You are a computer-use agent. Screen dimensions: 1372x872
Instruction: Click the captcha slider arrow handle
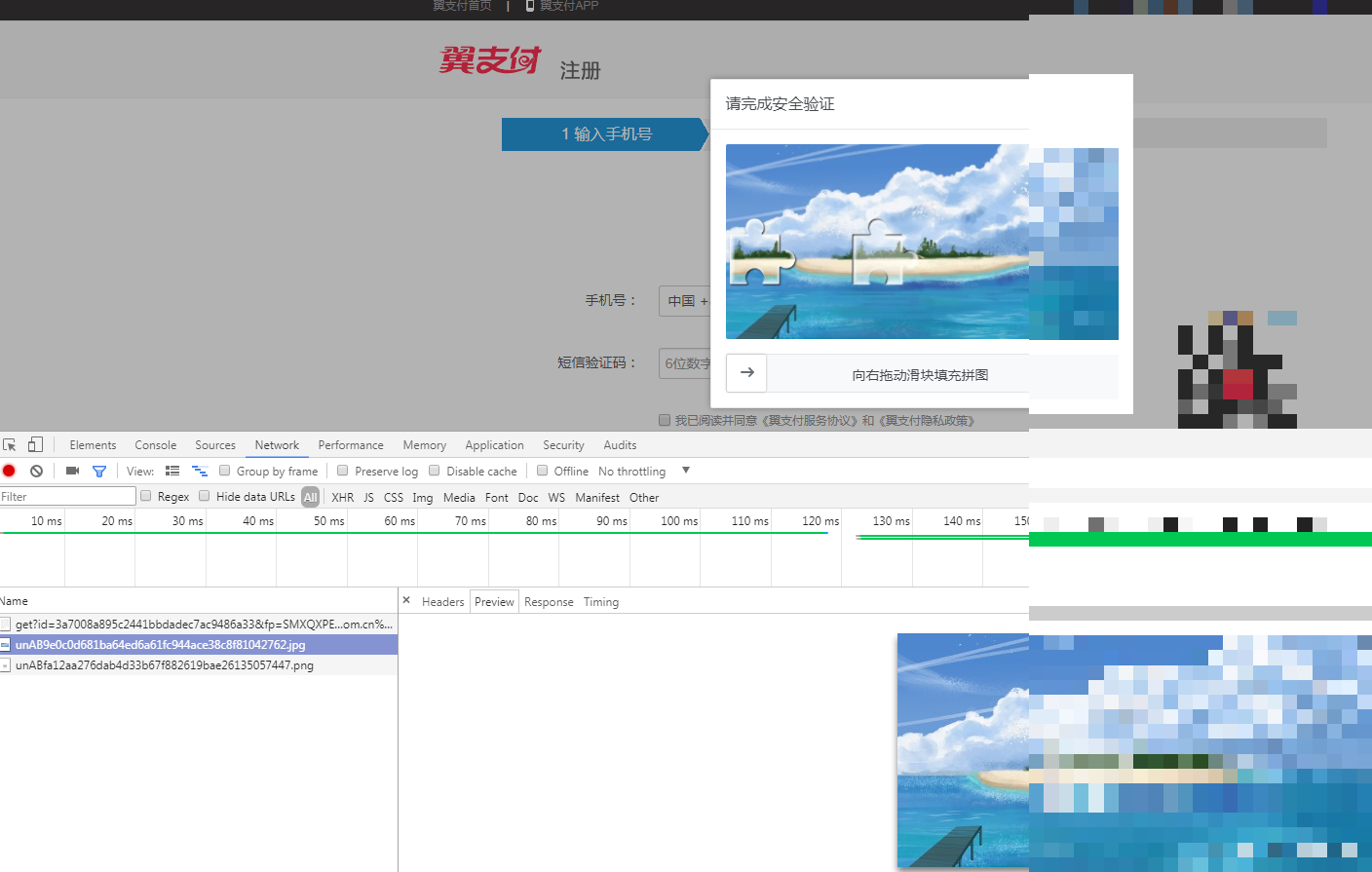pos(747,373)
